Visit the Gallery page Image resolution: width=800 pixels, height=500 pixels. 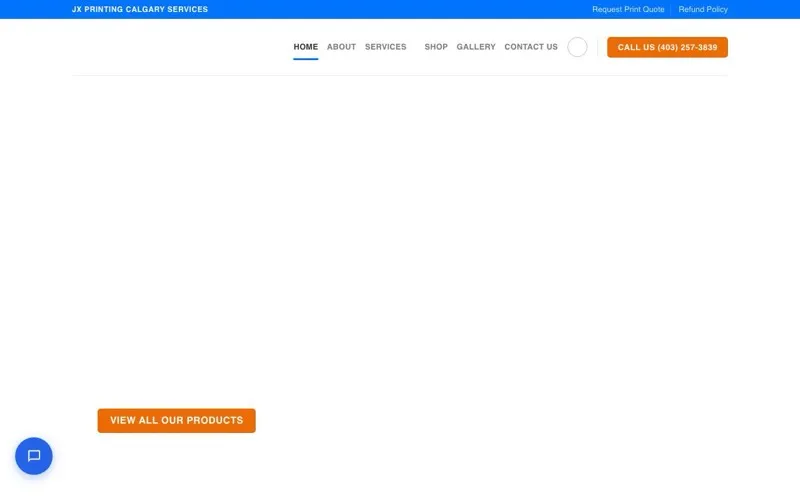476,47
